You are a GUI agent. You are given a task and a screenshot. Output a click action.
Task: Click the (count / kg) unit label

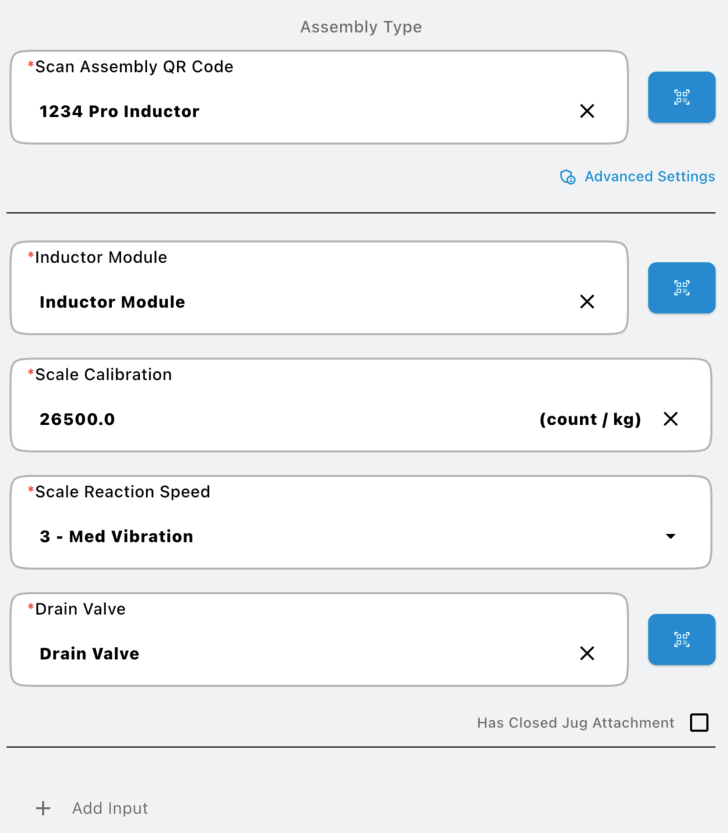590,419
